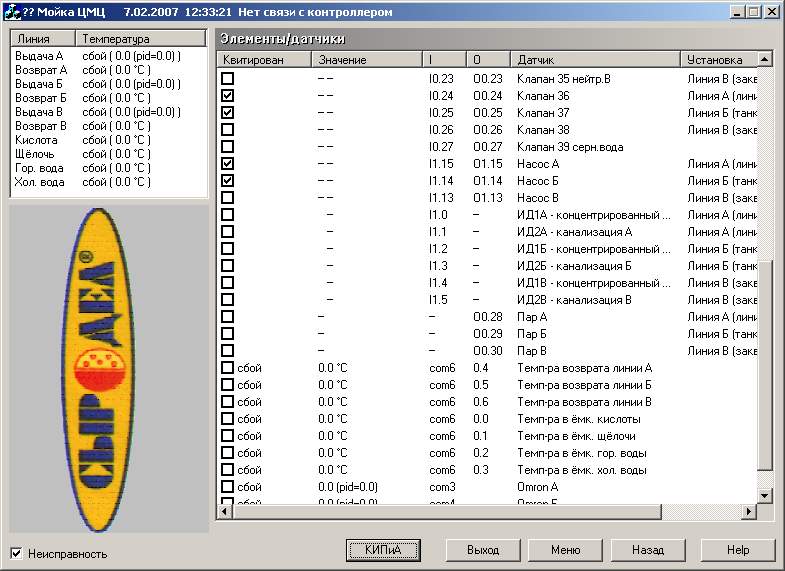Click the Выход button
Screen dimensions: 785x571
[483, 550]
